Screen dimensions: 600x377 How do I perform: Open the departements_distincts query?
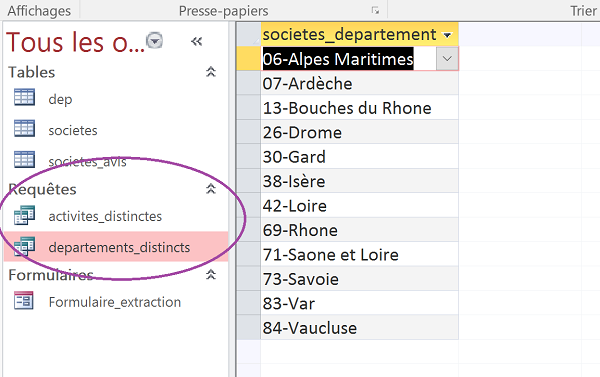pos(119,247)
